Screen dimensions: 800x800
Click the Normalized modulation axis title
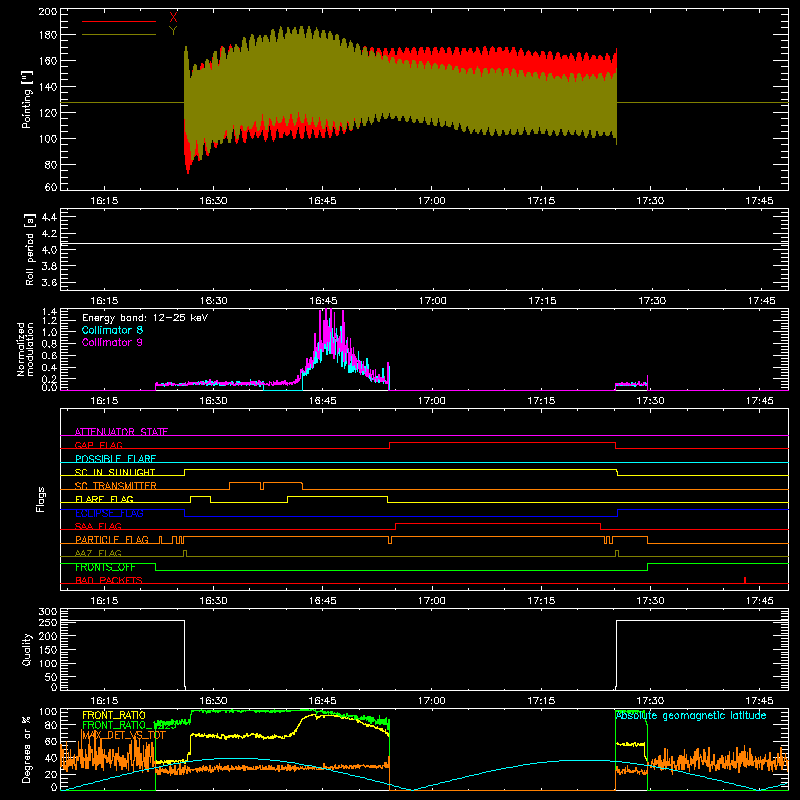[25, 349]
